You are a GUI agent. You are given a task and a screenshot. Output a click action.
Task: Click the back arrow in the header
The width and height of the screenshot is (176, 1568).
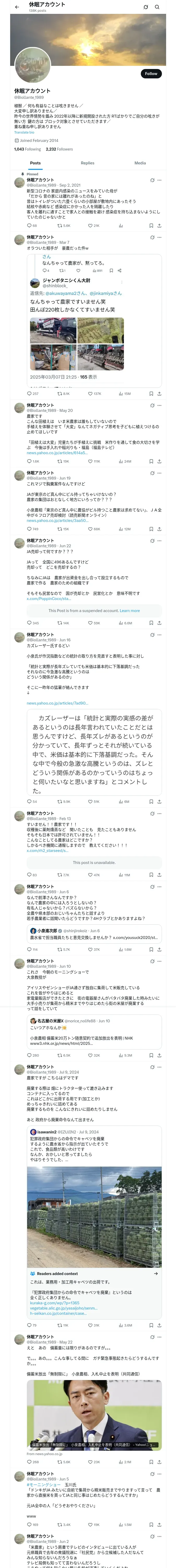click(x=17, y=7)
